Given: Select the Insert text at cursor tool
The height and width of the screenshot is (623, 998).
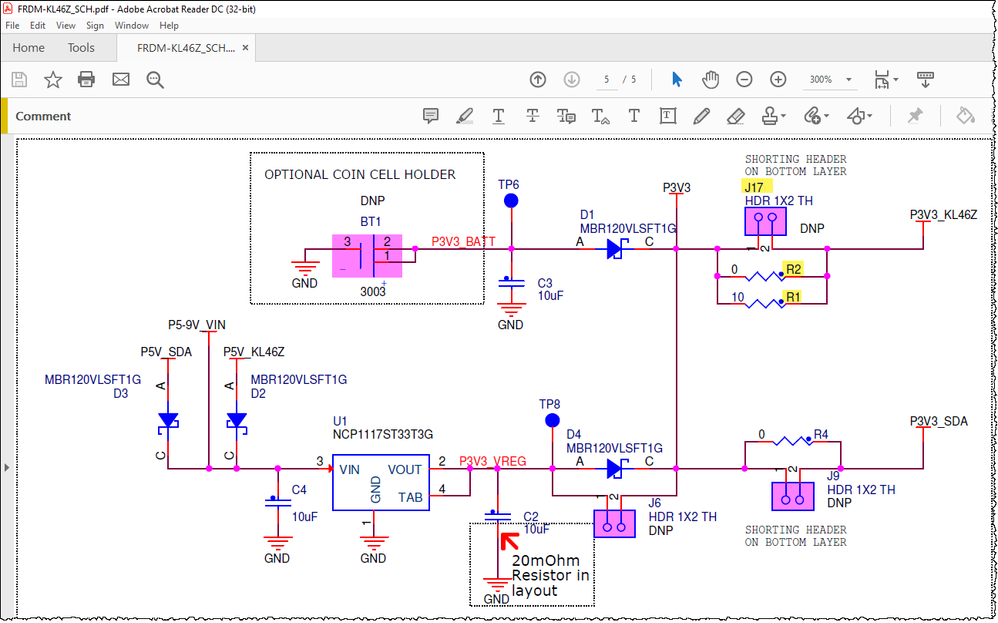Looking at the screenshot, I should 600,116.
